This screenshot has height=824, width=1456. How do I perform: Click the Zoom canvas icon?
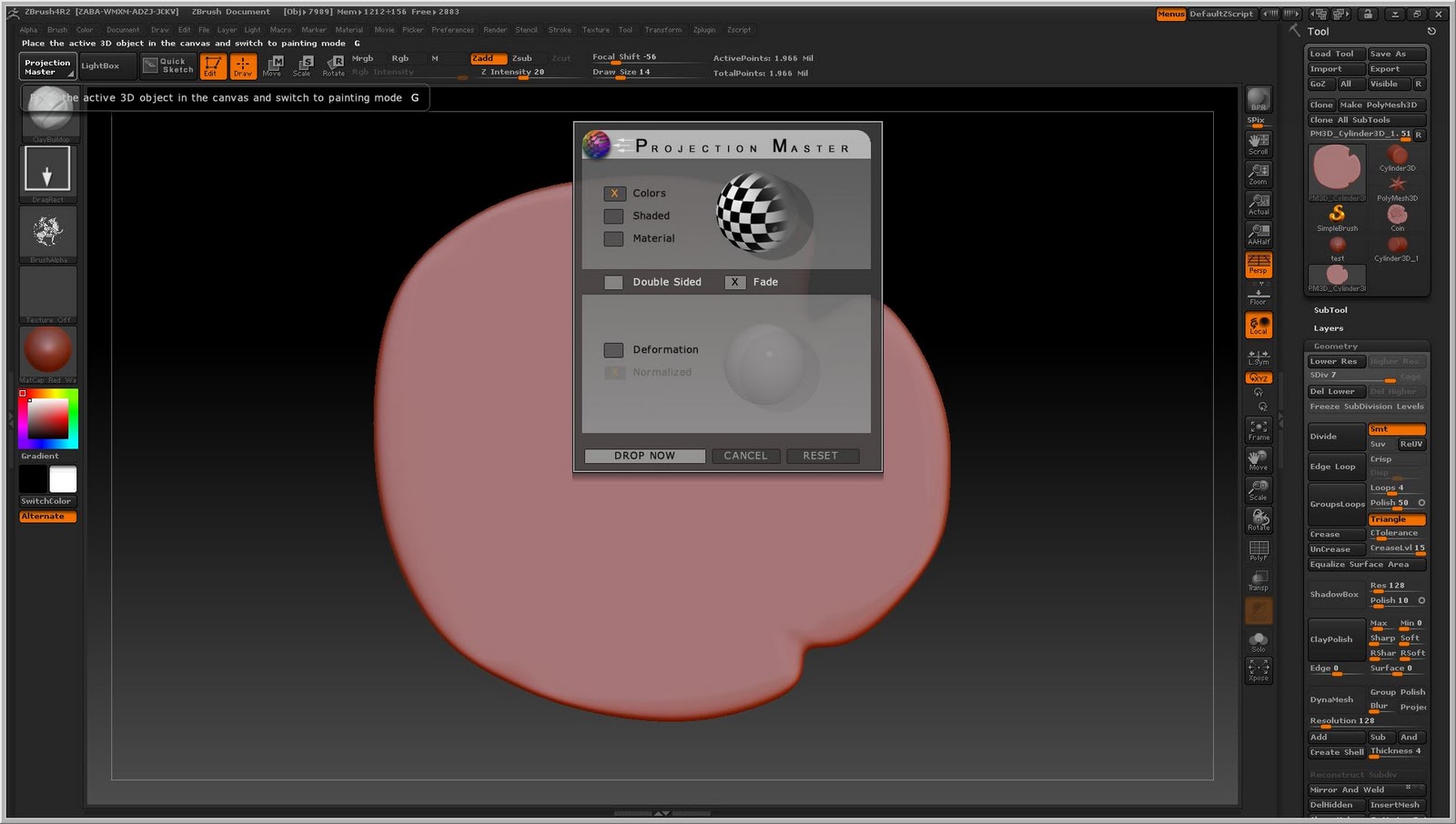[1259, 175]
